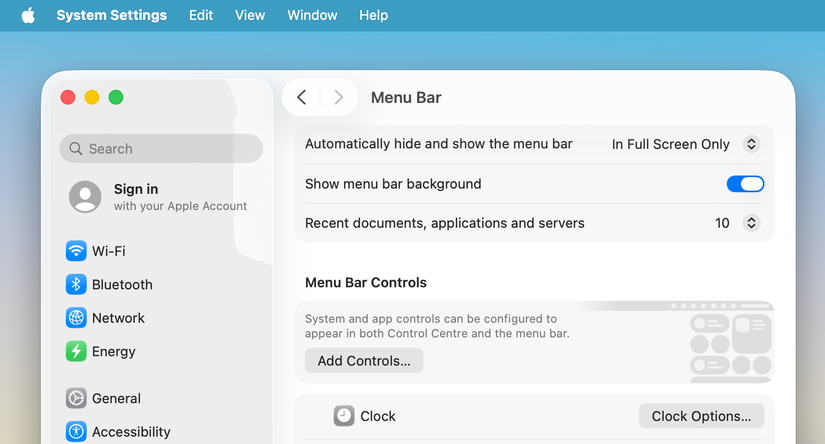Click the Menu Bar Controls heading
Image resolution: width=825 pixels, height=444 pixels.
[366, 282]
